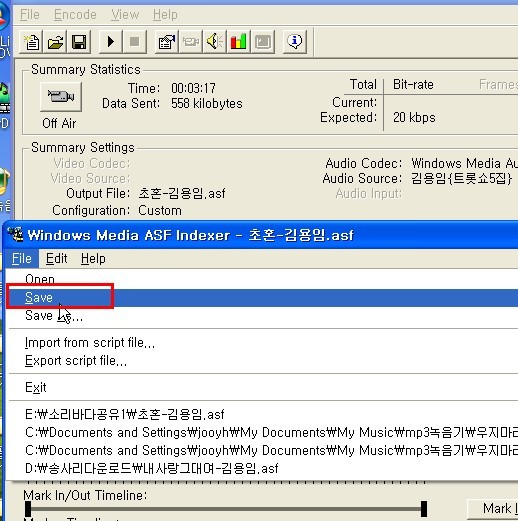Open recent file E:\소리바다공유1\초혼-김용임.asf
This screenshot has width=518, height=521.
point(262,414)
